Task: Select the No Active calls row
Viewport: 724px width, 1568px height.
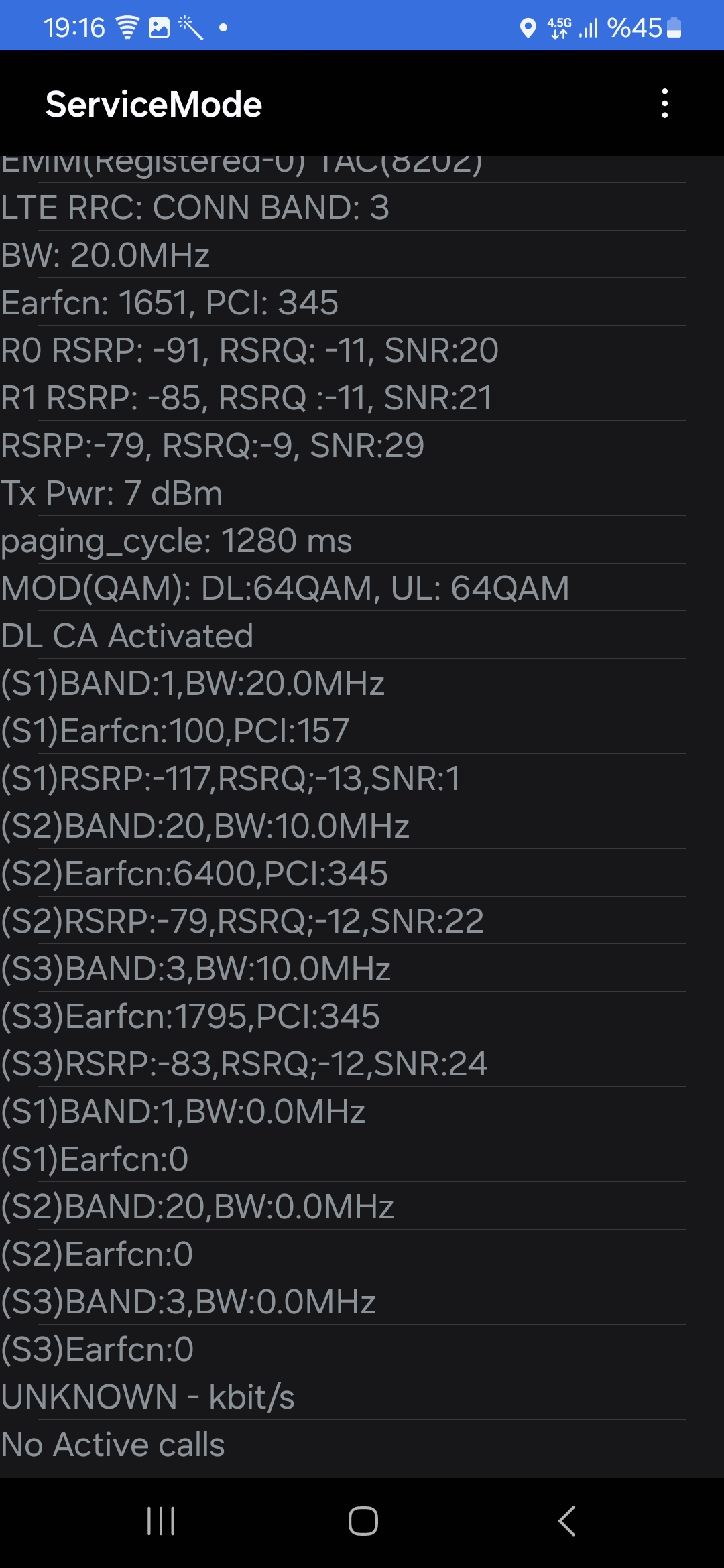Action: 343,1444
